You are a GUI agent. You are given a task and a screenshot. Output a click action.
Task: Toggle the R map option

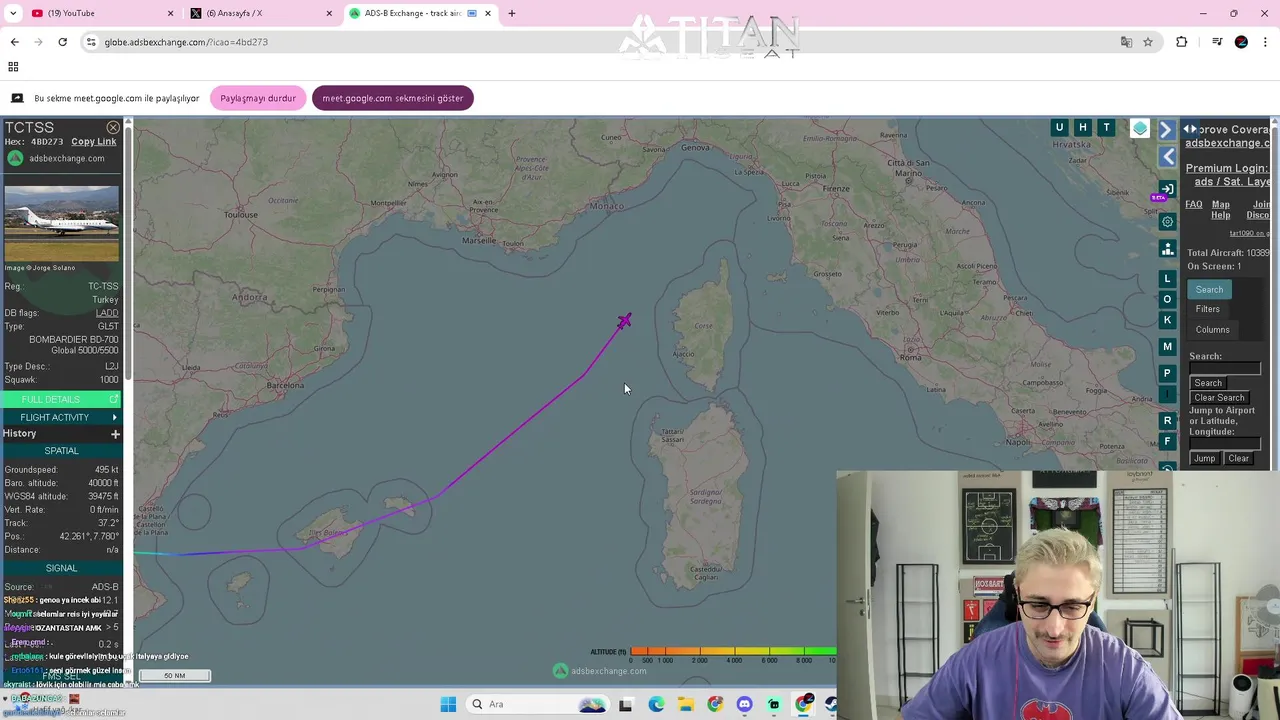coord(1167,421)
